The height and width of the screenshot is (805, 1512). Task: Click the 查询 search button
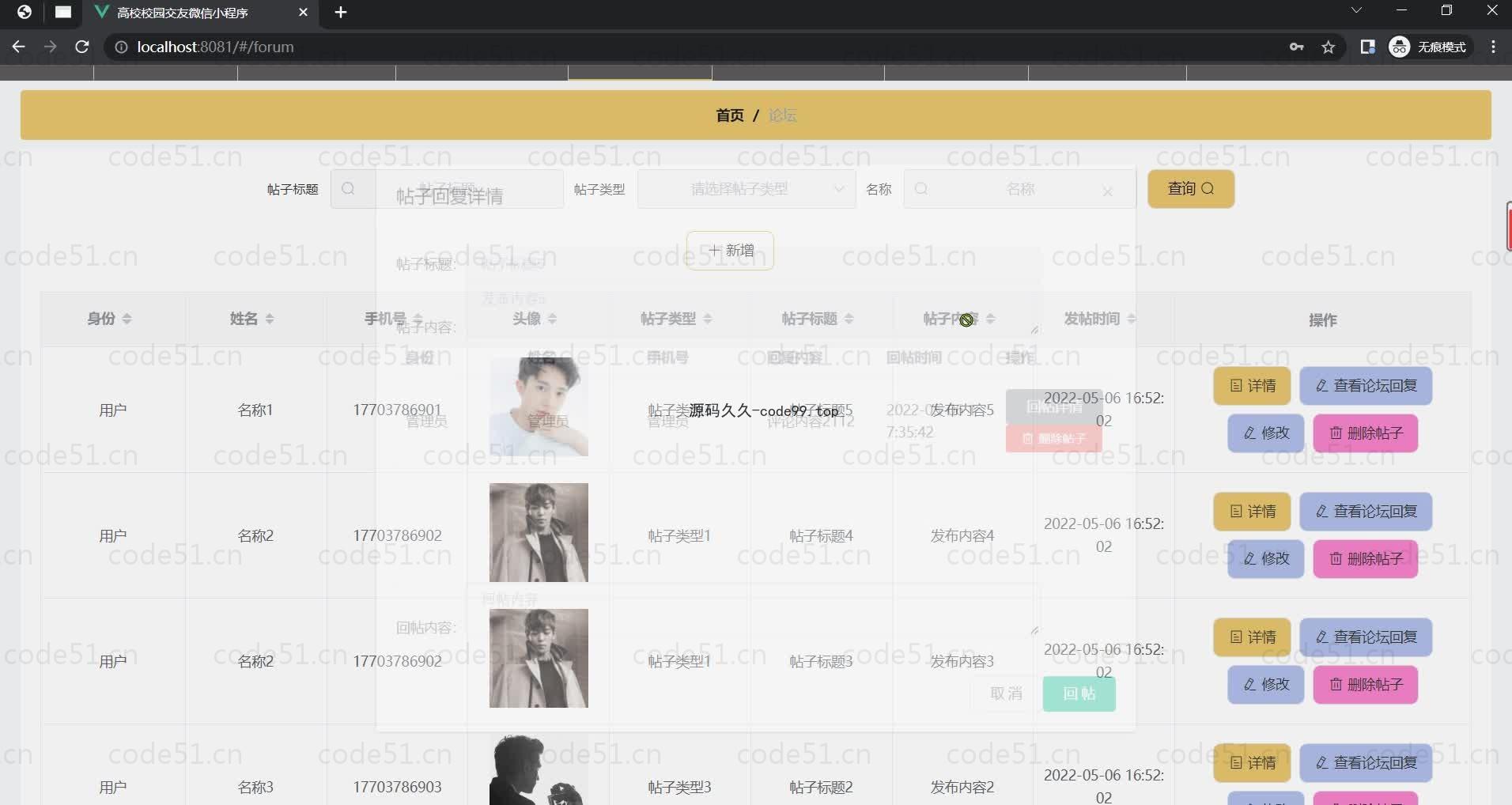click(1191, 189)
